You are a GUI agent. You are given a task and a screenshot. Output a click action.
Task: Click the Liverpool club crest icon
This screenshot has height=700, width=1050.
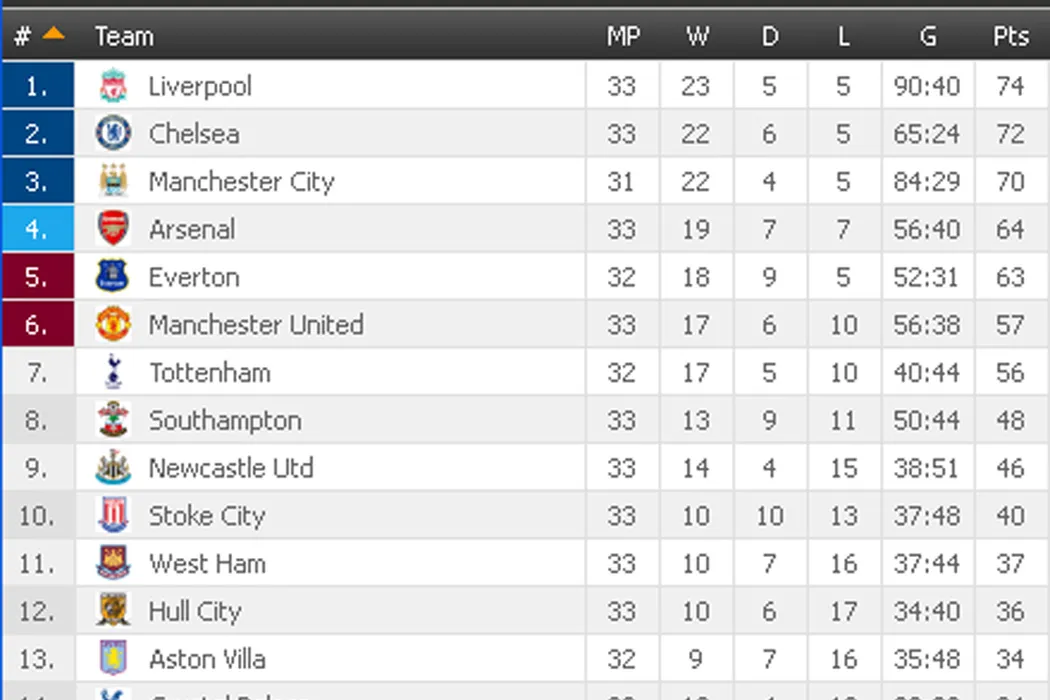[113, 86]
